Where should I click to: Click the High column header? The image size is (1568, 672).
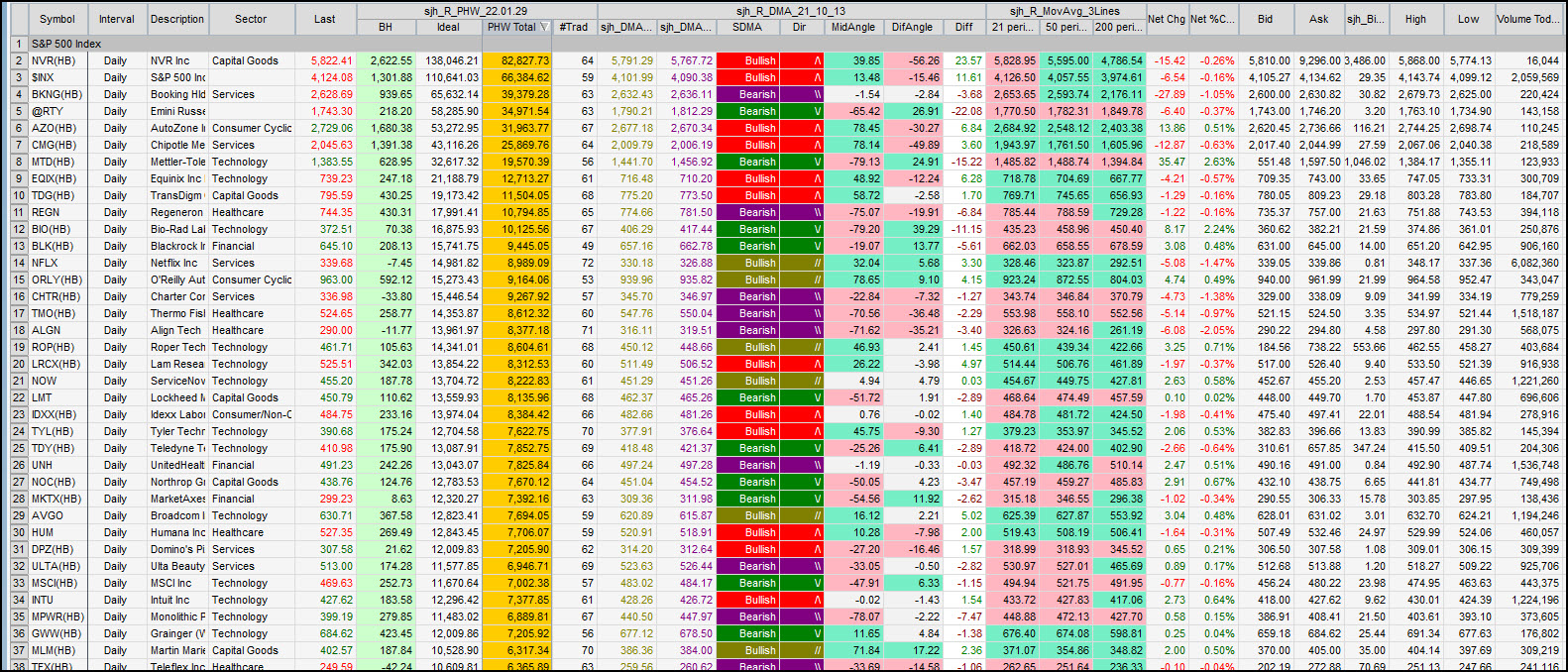click(1415, 19)
